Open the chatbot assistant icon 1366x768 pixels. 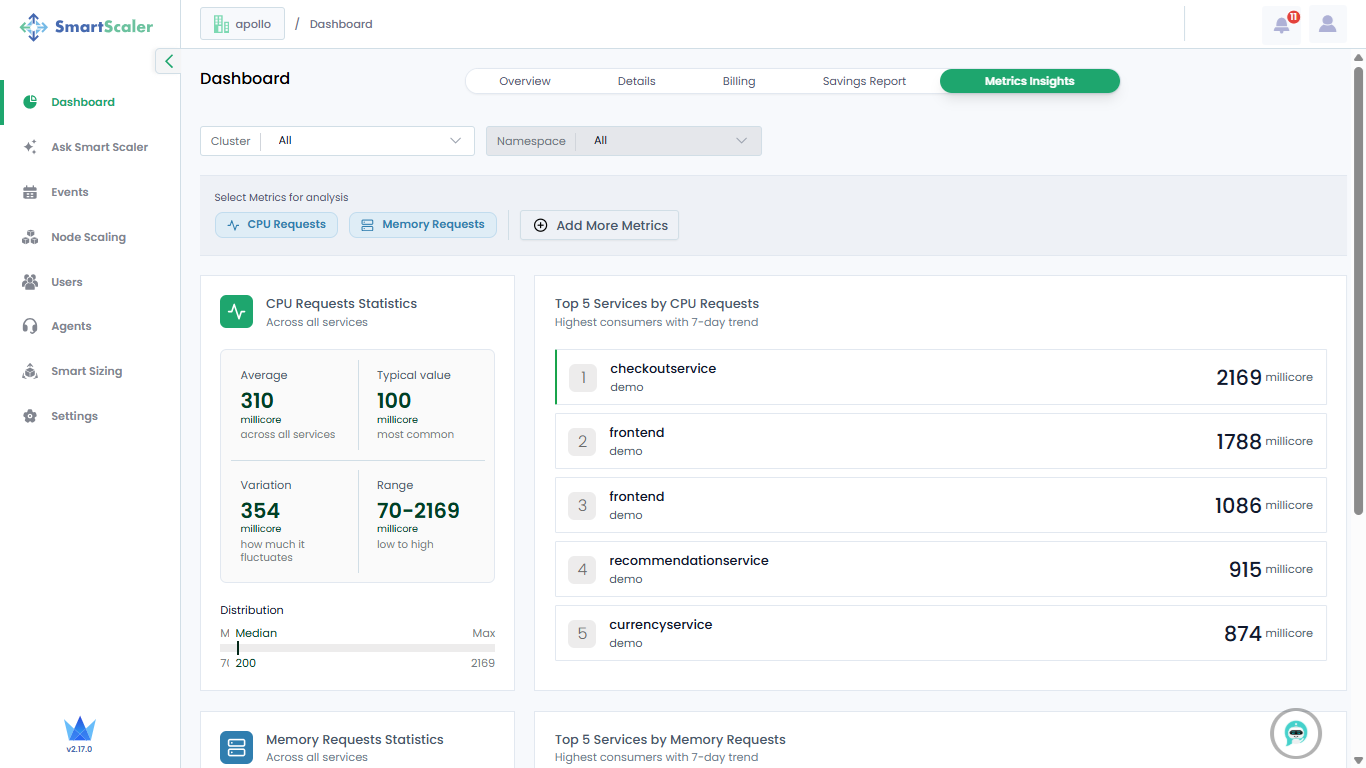click(x=1296, y=733)
